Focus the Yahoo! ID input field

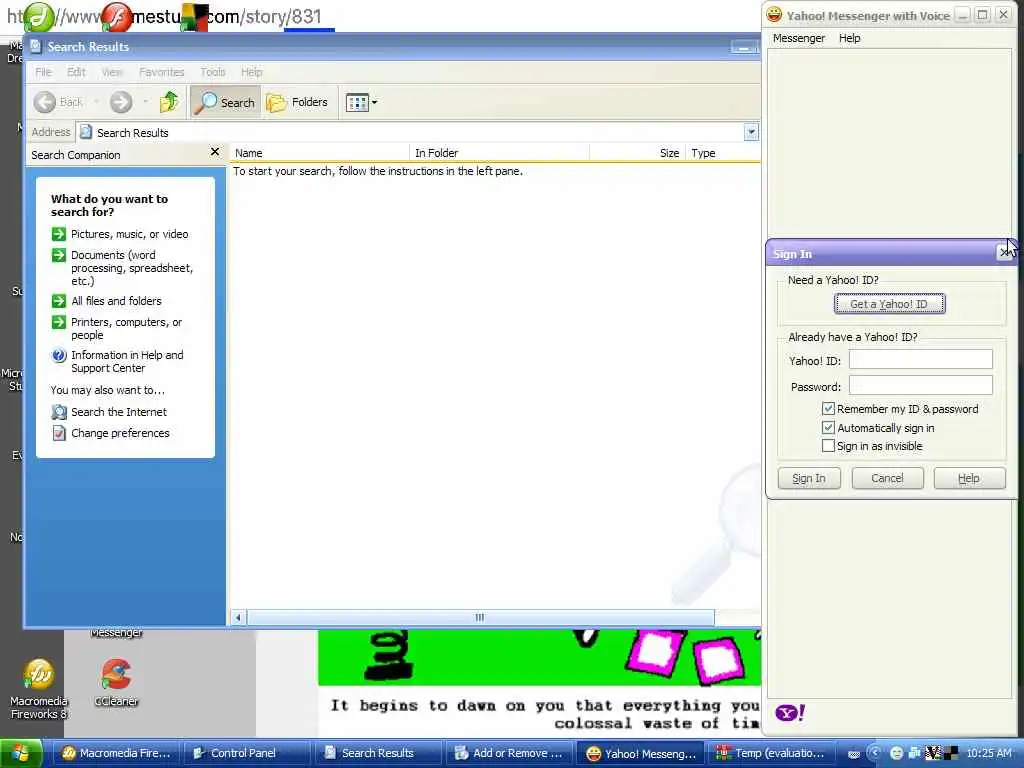[920, 359]
